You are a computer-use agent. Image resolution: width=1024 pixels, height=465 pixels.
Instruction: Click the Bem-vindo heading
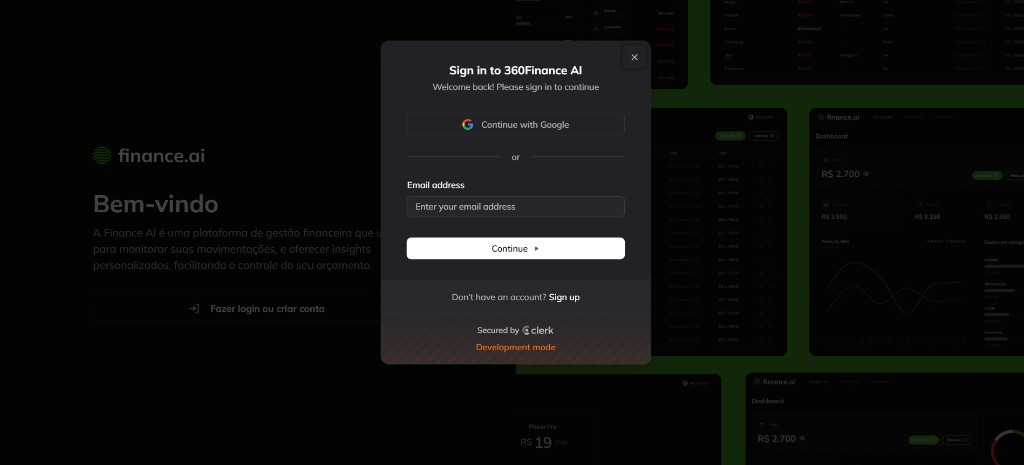pyautogui.click(x=155, y=204)
